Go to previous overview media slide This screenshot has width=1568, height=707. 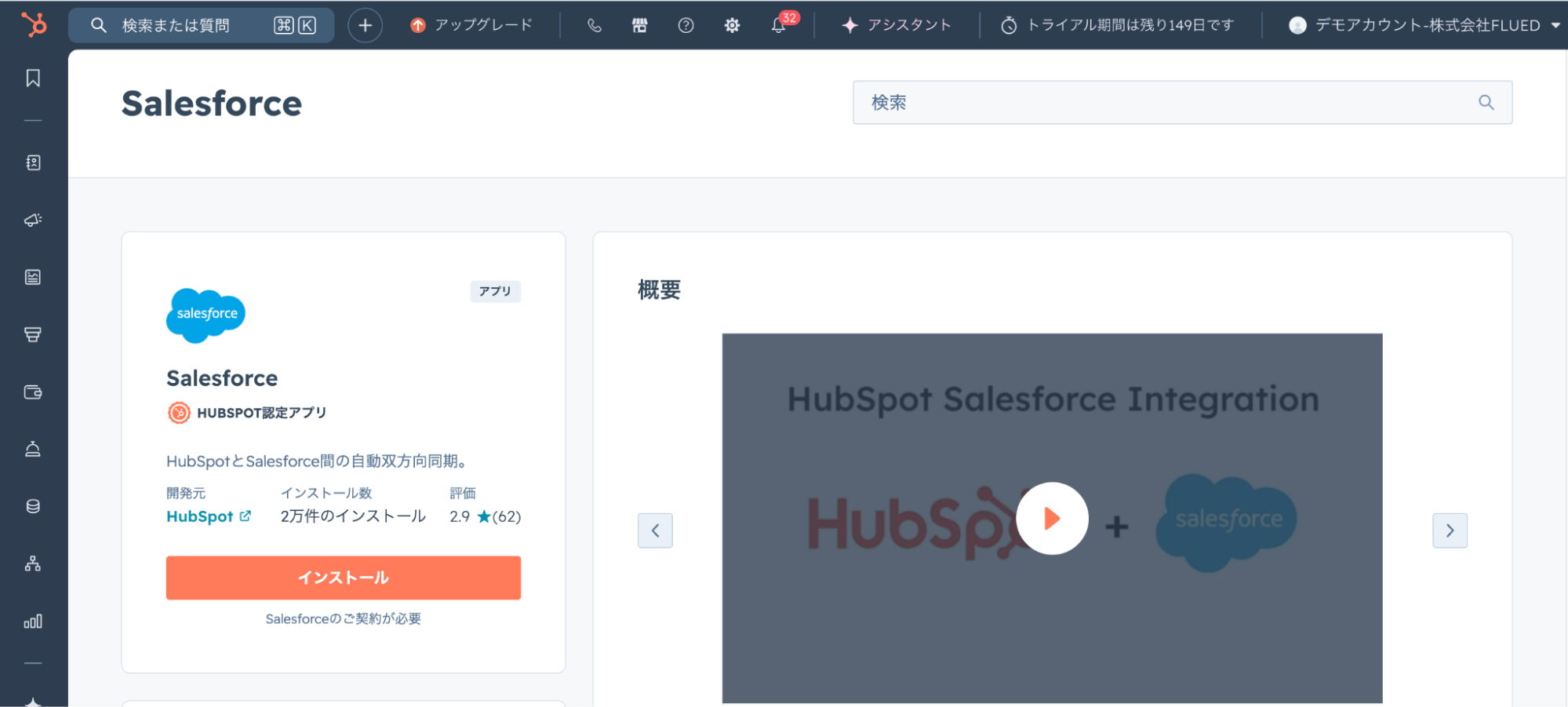655,530
